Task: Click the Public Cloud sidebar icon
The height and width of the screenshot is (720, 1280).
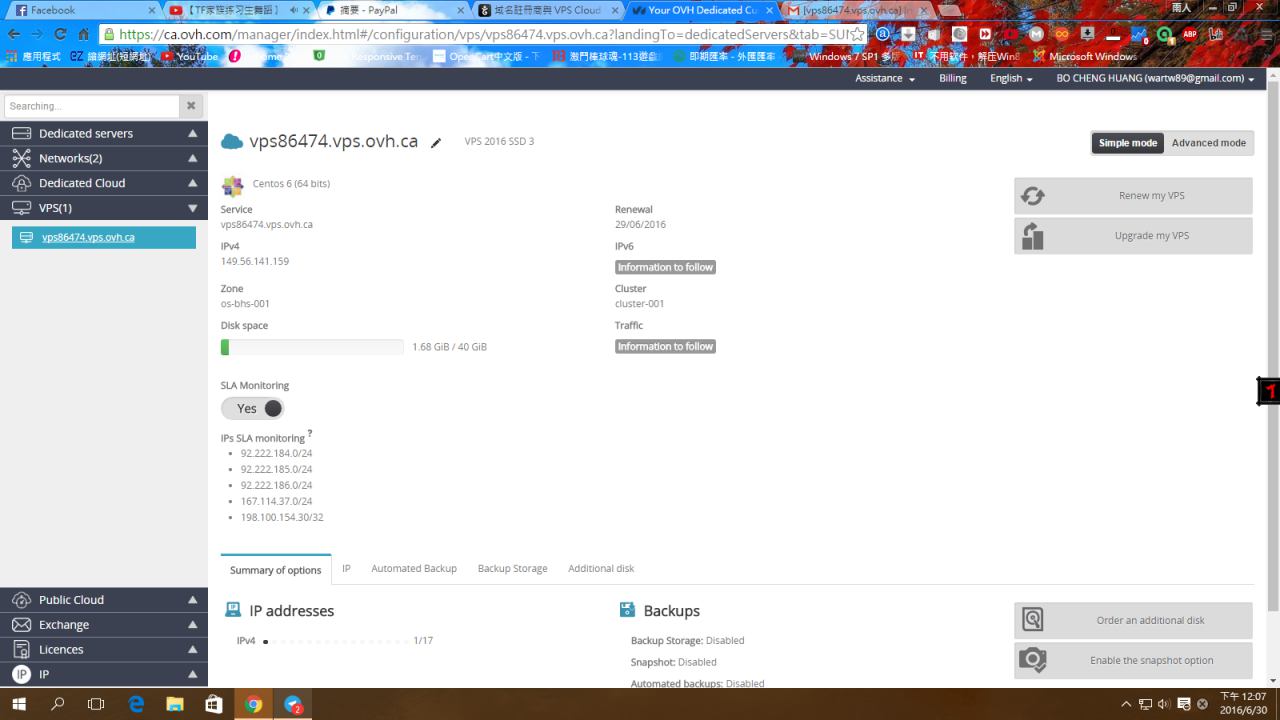Action: pos(21,600)
